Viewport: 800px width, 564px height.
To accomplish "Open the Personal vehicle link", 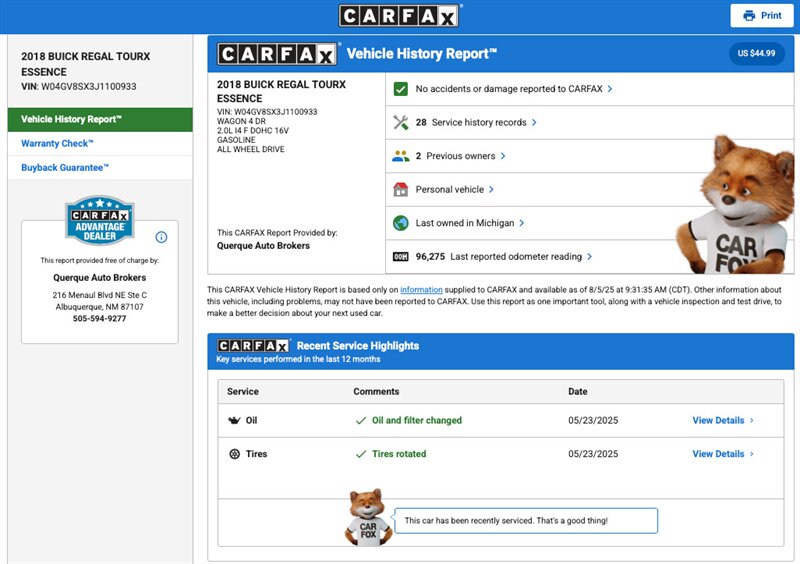I will [x=449, y=189].
